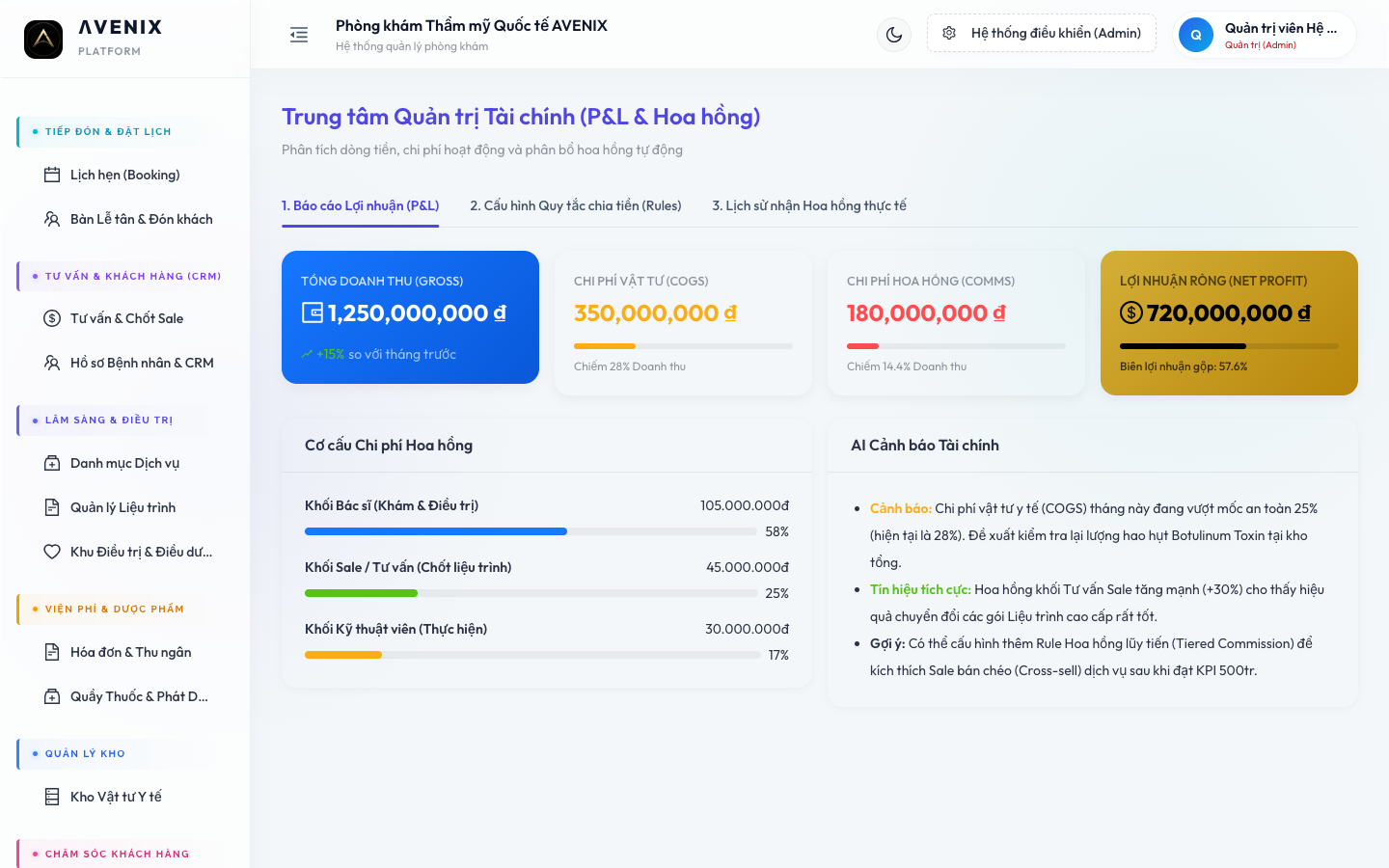This screenshot has width=1389, height=868.
Task: Click the Tổng doanh thu (Gross) card
Action: 410,317
